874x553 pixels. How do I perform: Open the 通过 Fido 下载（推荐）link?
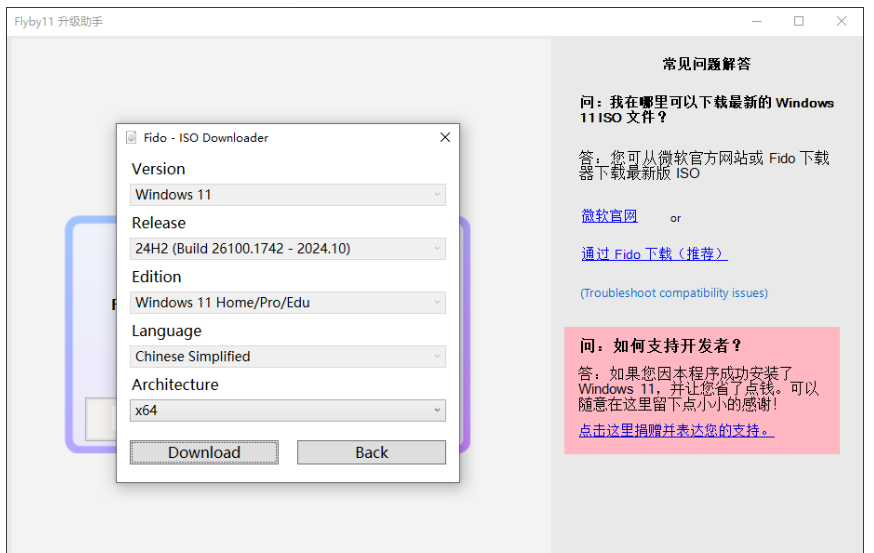pos(654,254)
